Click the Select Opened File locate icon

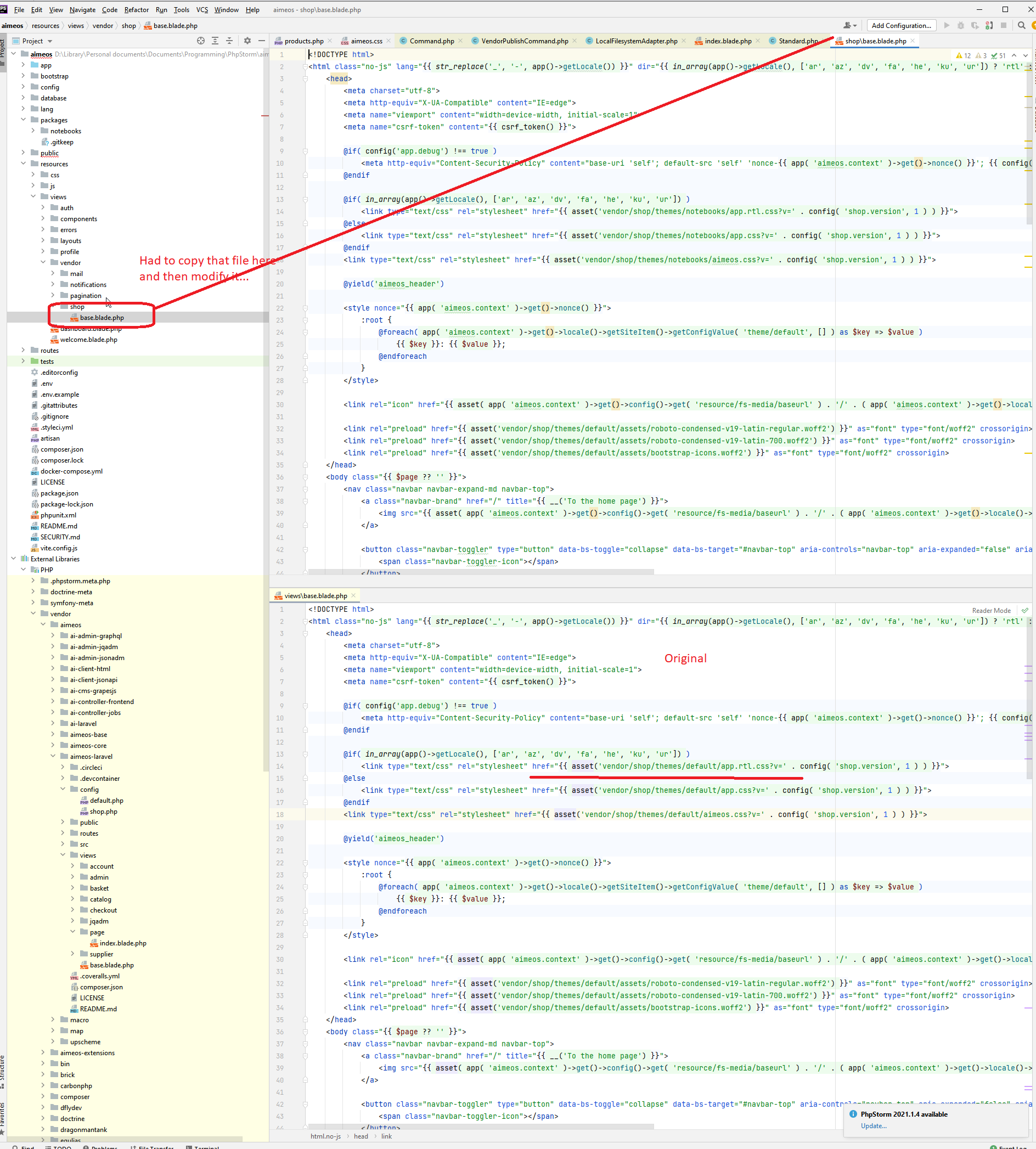coord(200,41)
